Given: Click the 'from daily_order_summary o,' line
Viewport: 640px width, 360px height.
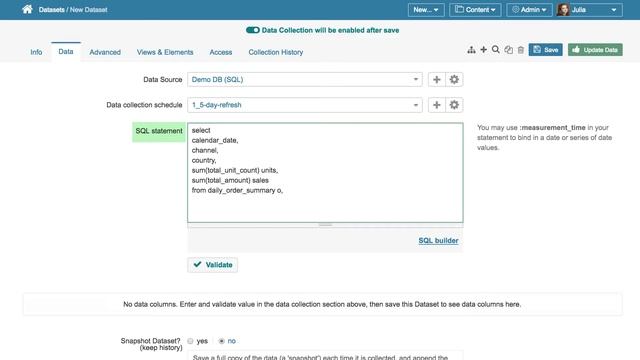Looking at the screenshot, I should pos(237,190).
